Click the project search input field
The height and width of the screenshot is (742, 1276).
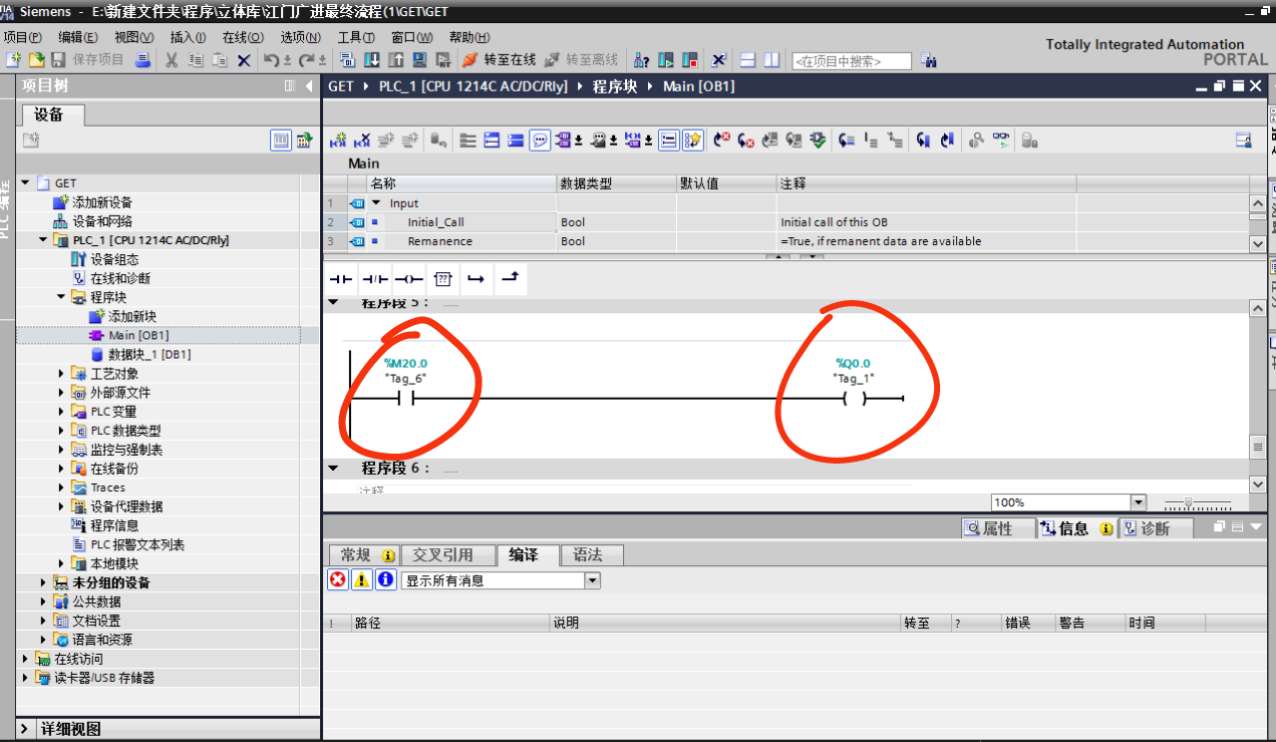(851, 61)
